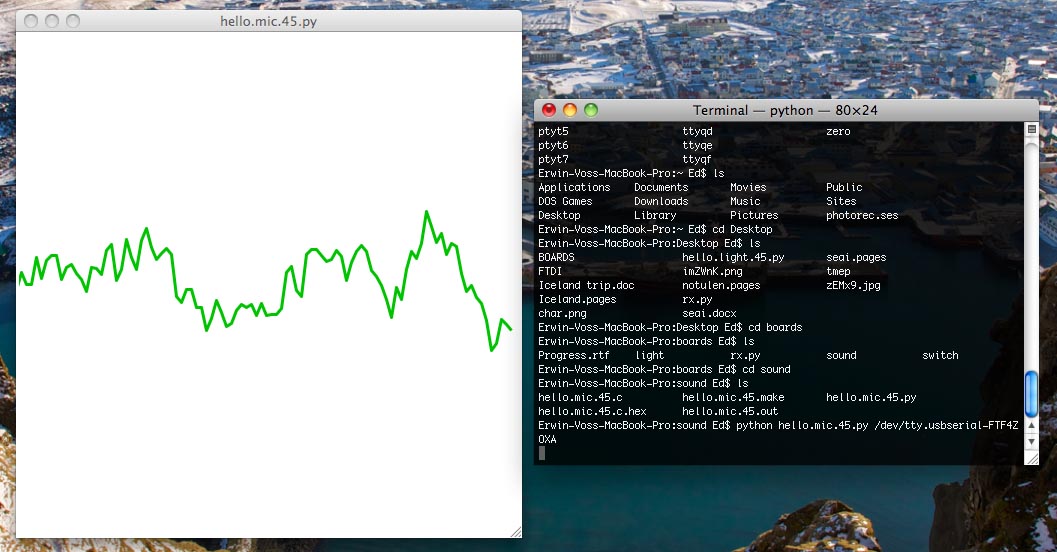Click light in the boards listing
The height and width of the screenshot is (552, 1057).
click(x=650, y=356)
